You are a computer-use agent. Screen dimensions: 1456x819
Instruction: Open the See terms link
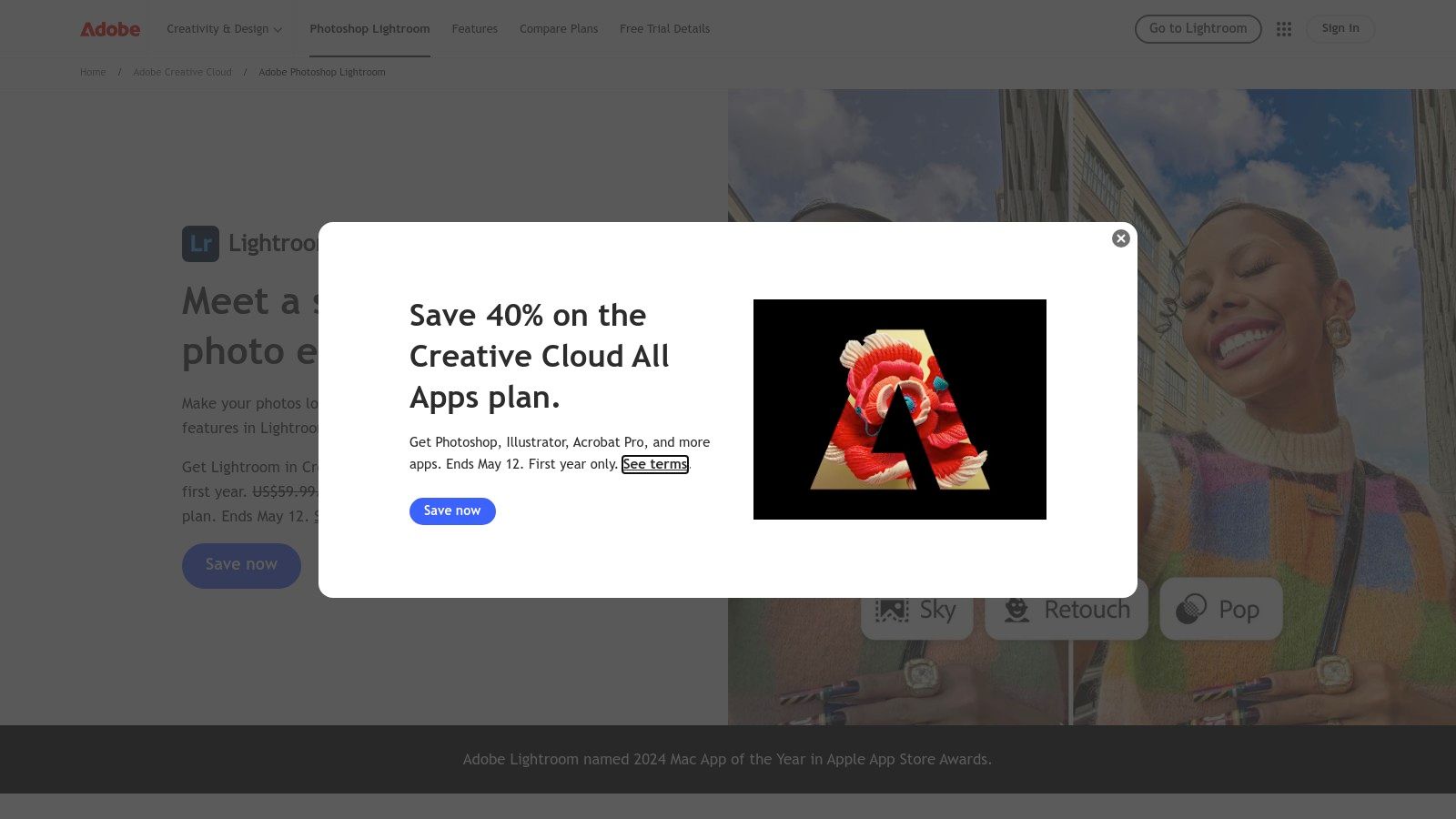[655, 464]
